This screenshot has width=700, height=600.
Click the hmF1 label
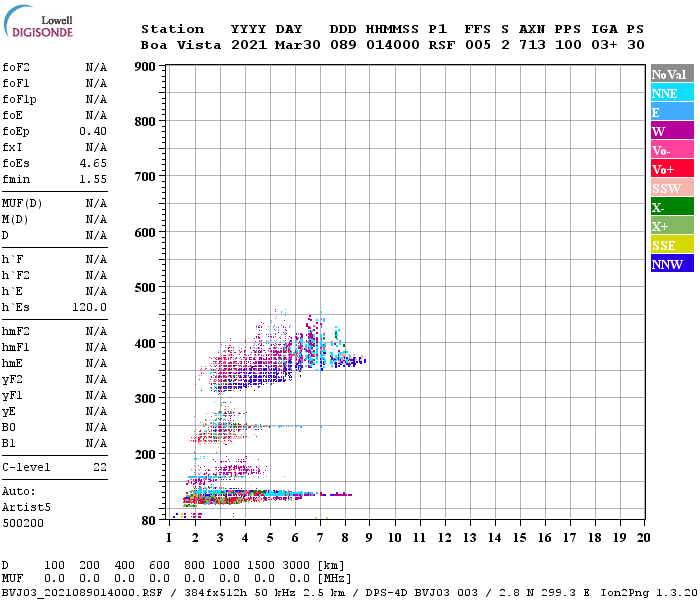16,347
